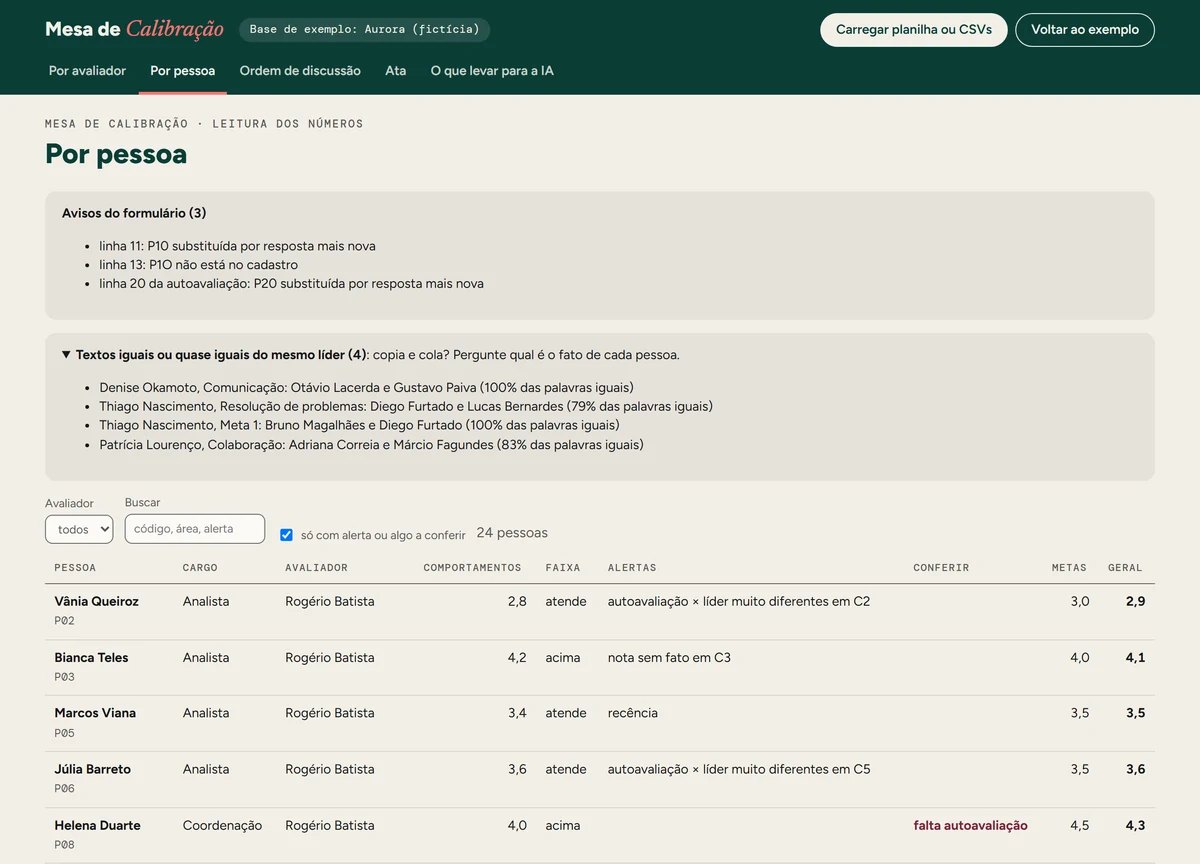Open the Avaliador 'todos' dropdown
Image resolution: width=1200 pixels, height=864 pixels.
(79, 529)
